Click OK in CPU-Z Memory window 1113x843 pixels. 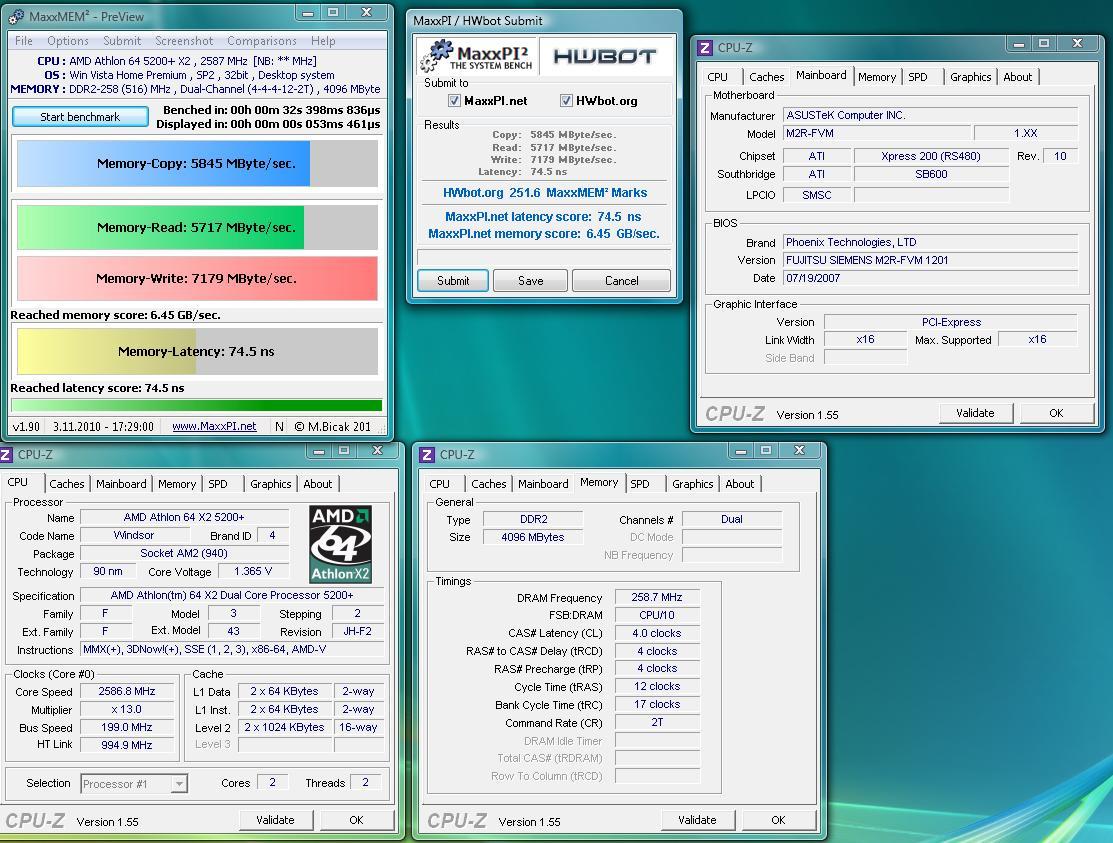778,820
